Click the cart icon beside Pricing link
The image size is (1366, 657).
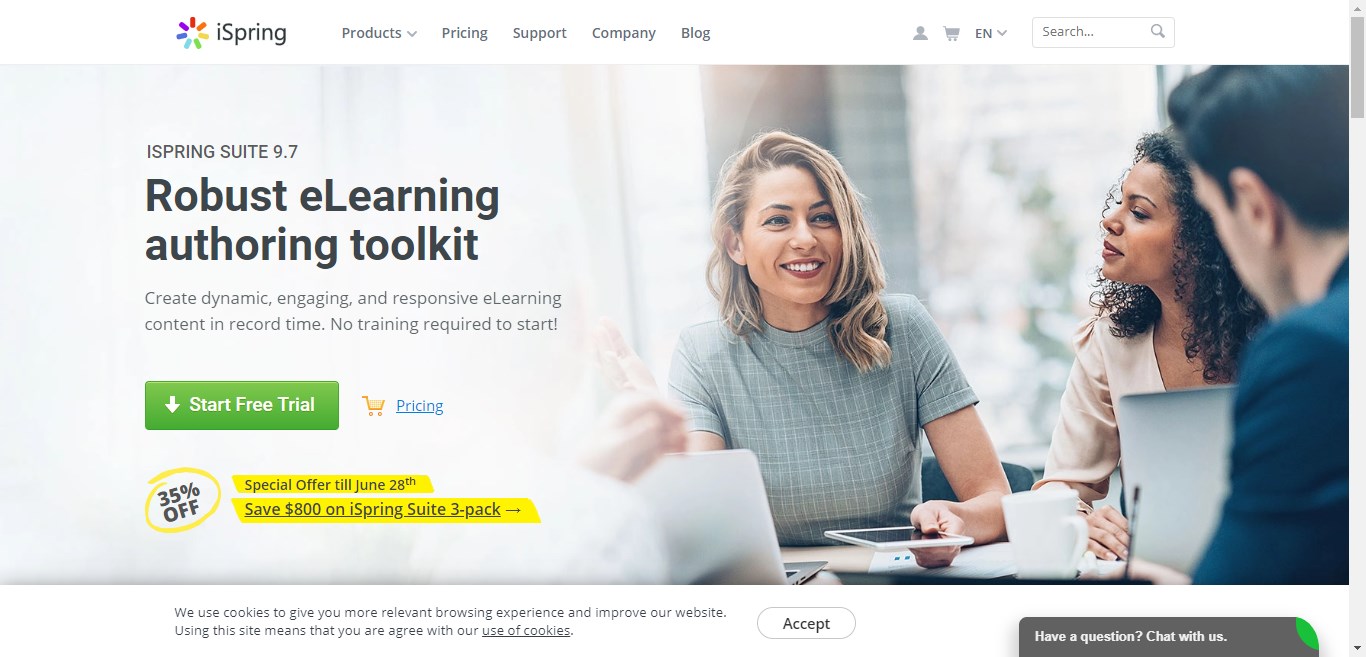click(x=374, y=405)
